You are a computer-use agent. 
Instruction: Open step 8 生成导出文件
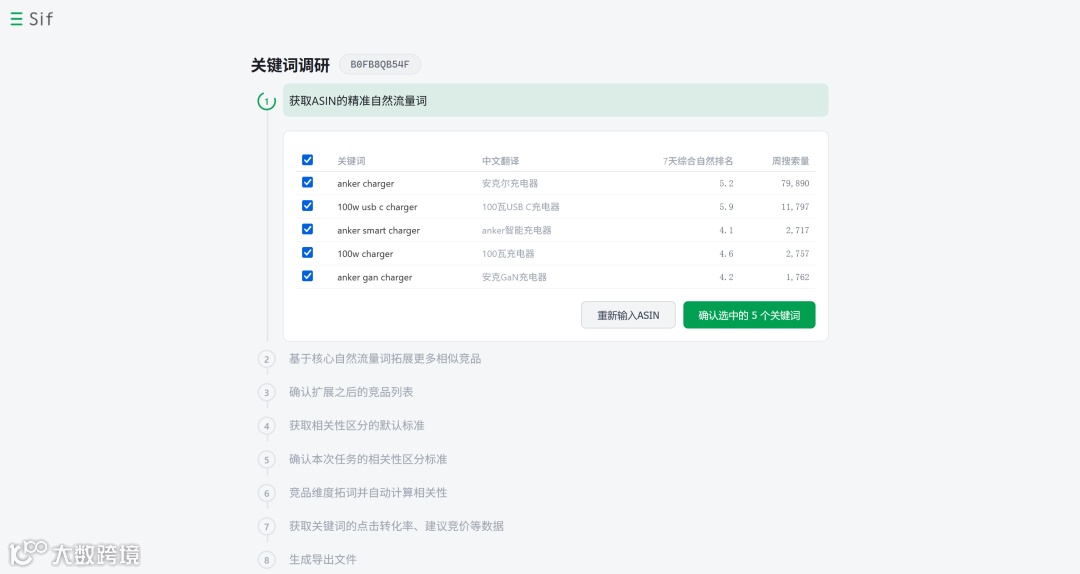(x=322, y=560)
